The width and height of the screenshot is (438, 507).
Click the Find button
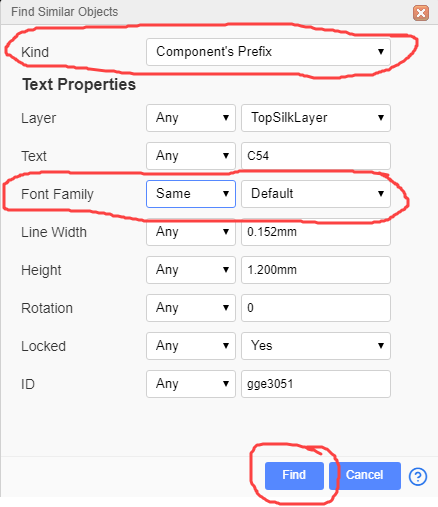click(x=294, y=476)
